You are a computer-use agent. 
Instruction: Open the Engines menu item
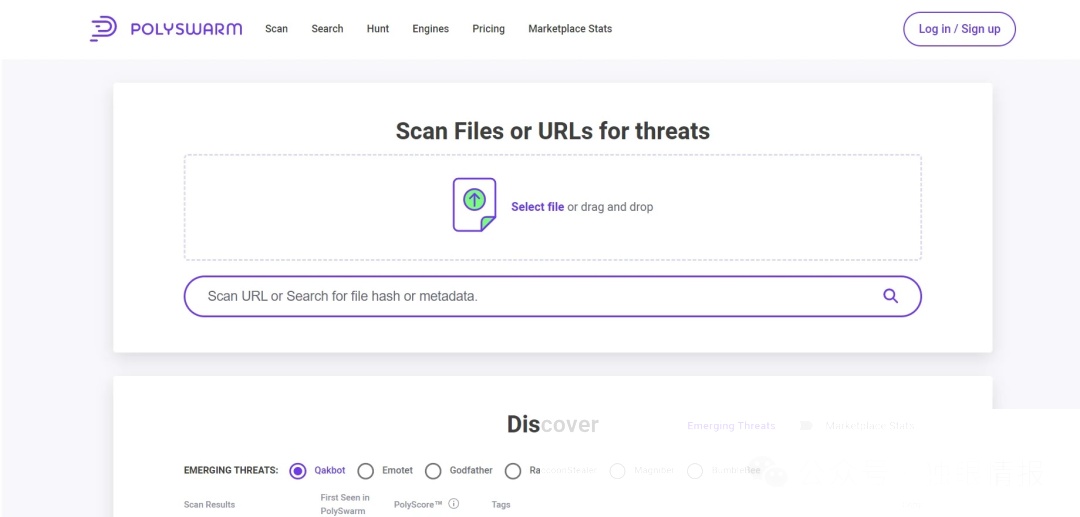pyautogui.click(x=430, y=29)
